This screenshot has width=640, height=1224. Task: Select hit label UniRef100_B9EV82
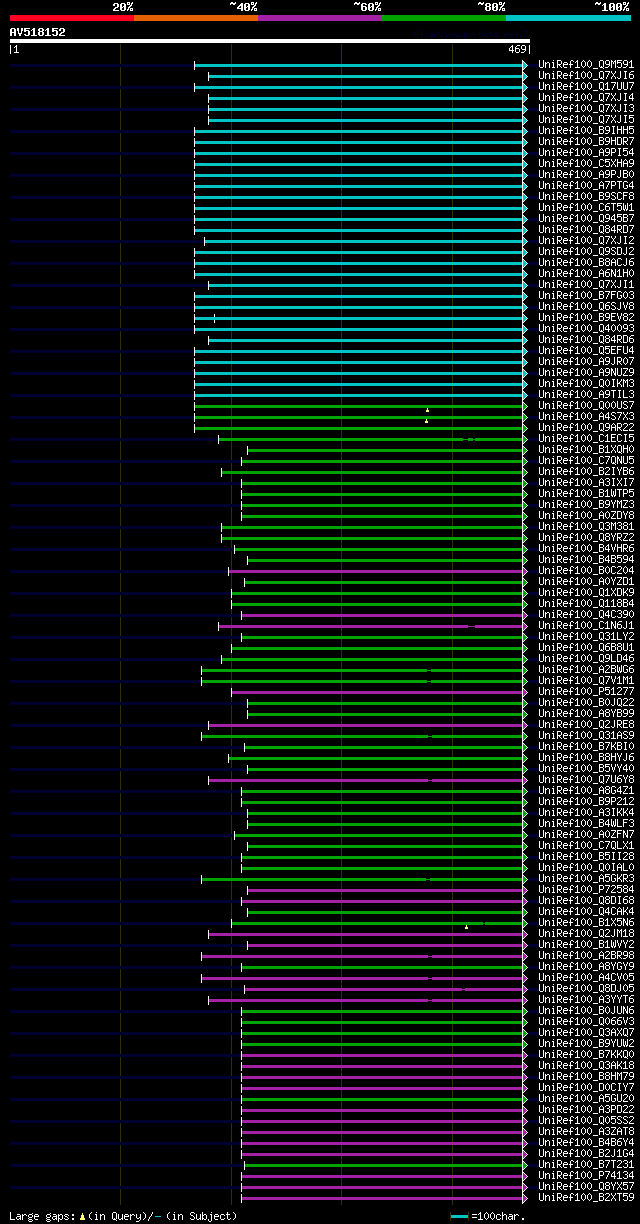point(586,318)
